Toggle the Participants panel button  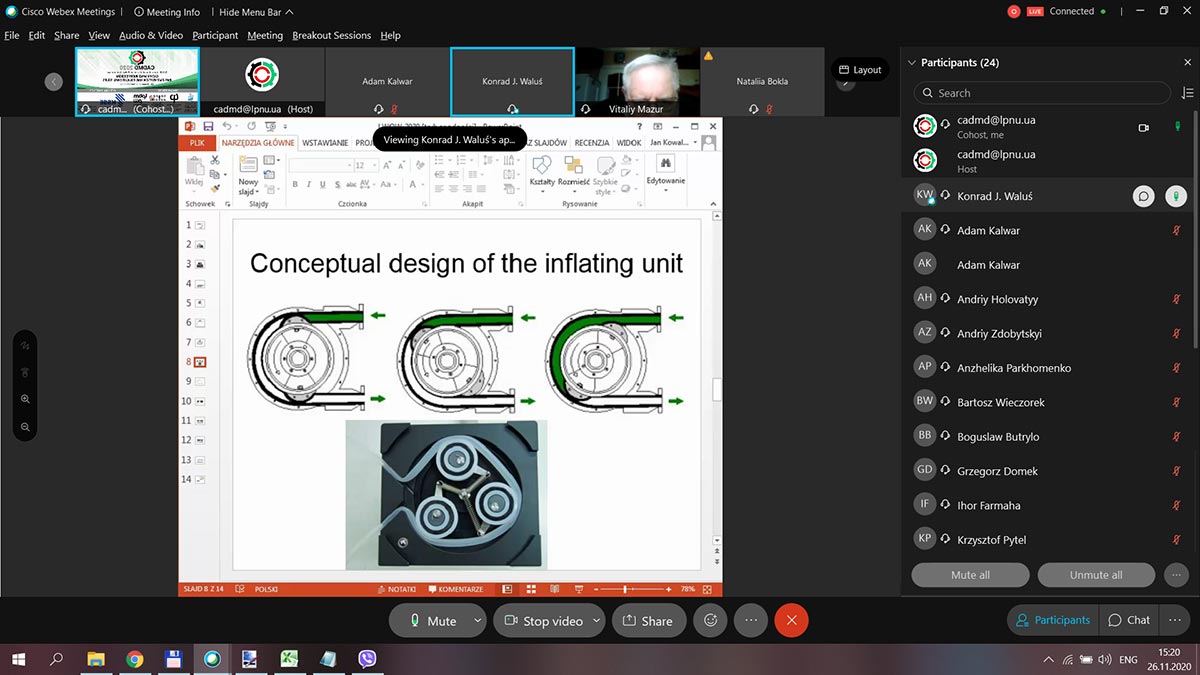click(x=1053, y=620)
